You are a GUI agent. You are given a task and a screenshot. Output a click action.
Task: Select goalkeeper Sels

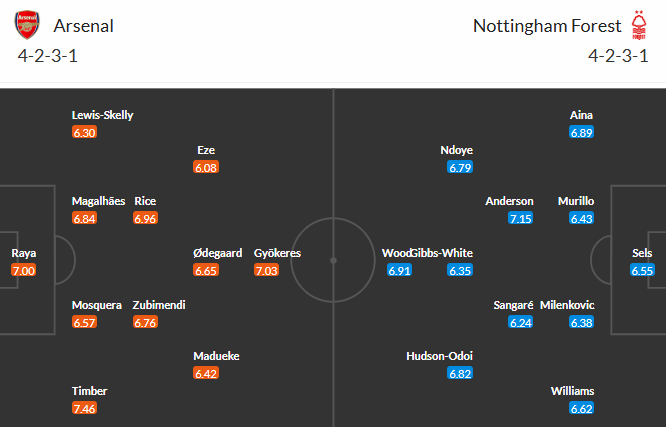[x=642, y=253]
